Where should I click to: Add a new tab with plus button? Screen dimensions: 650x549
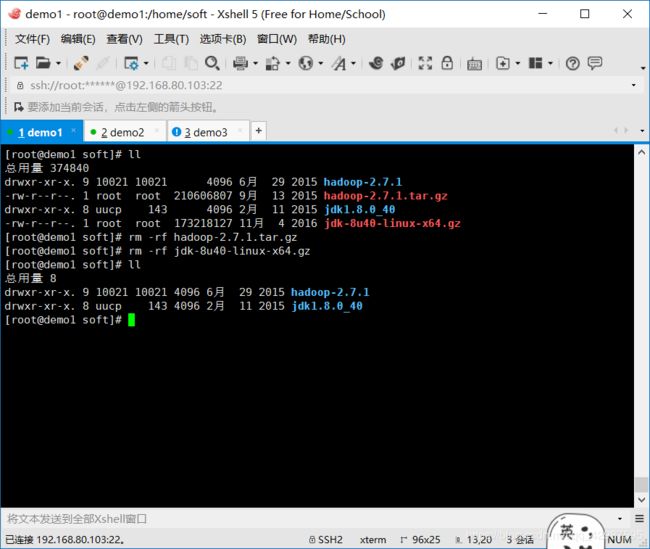coord(259,131)
